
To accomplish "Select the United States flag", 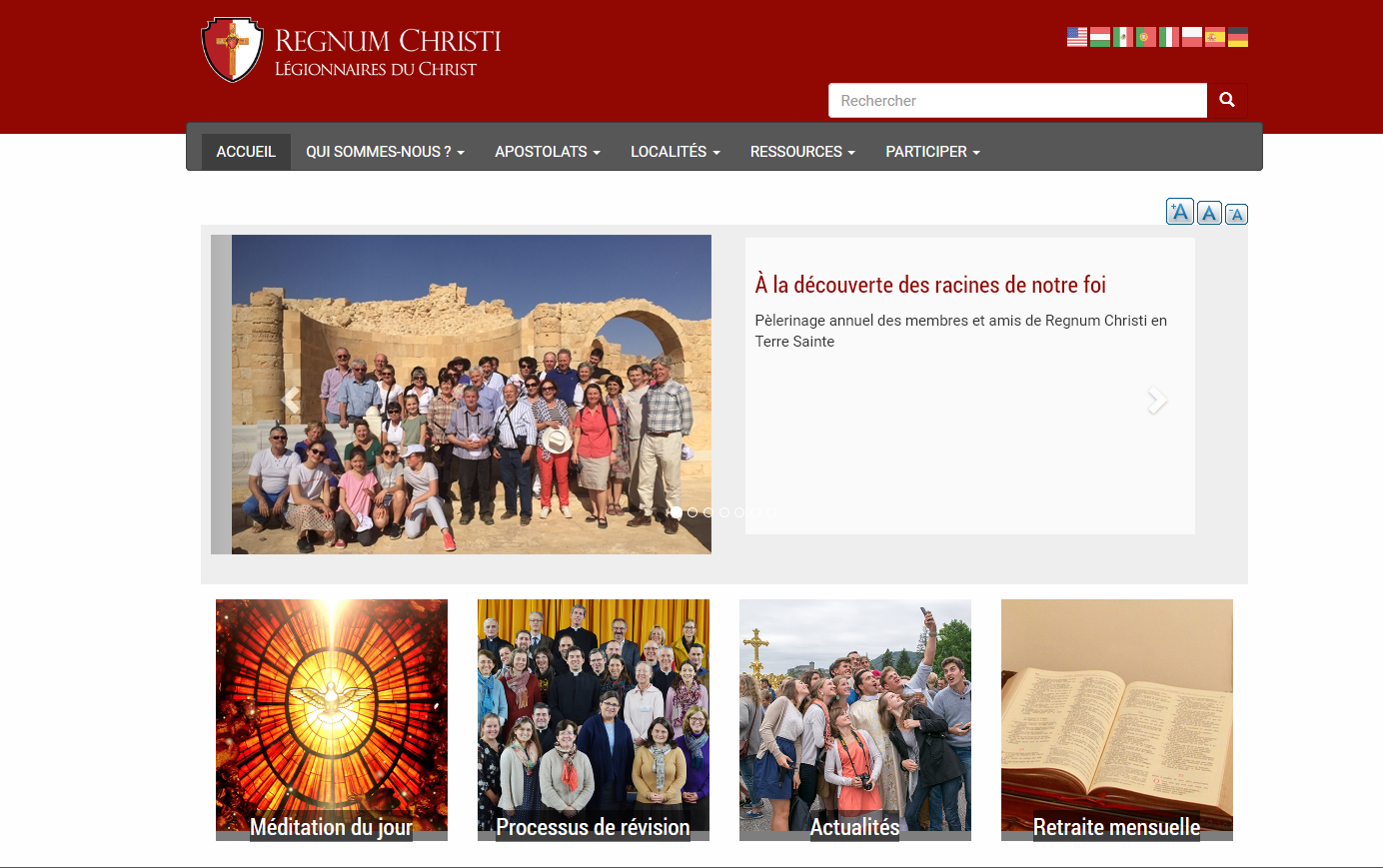I will [1077, 37].
